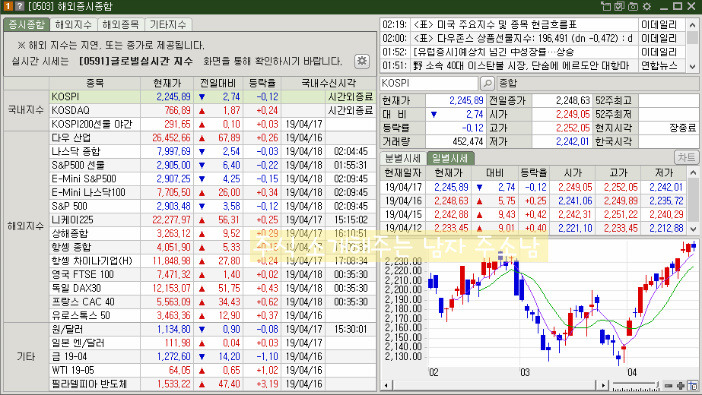Click the chart horizontal scrollbar track
The image size is (702, 395).
coord(494,386)
